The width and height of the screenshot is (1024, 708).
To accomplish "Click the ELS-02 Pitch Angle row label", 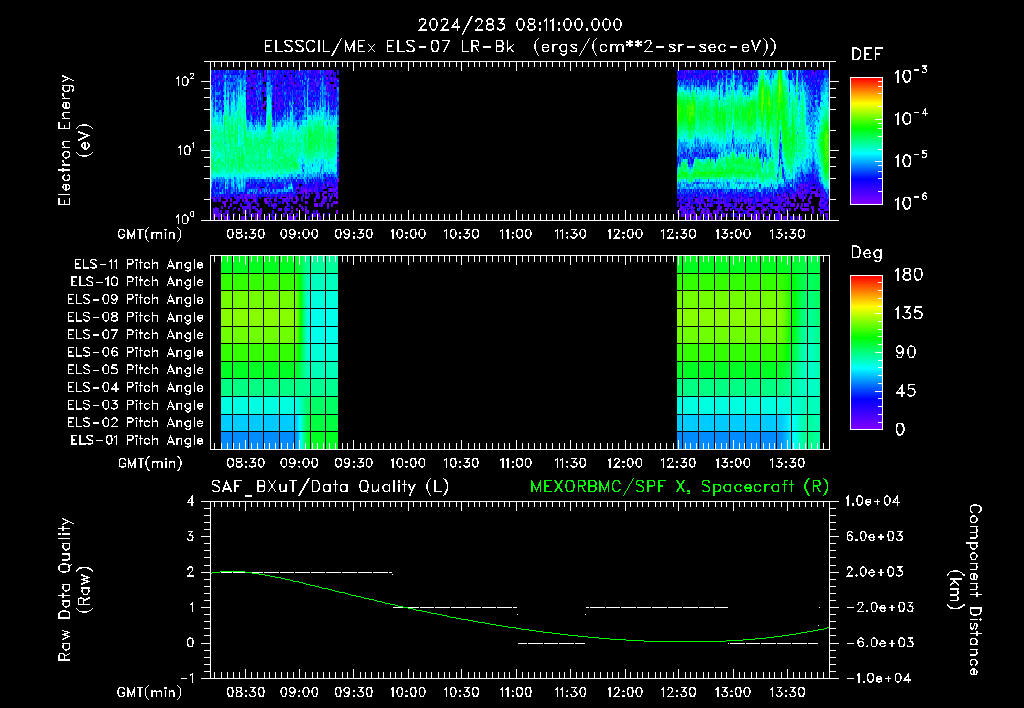I will (136, 423).
